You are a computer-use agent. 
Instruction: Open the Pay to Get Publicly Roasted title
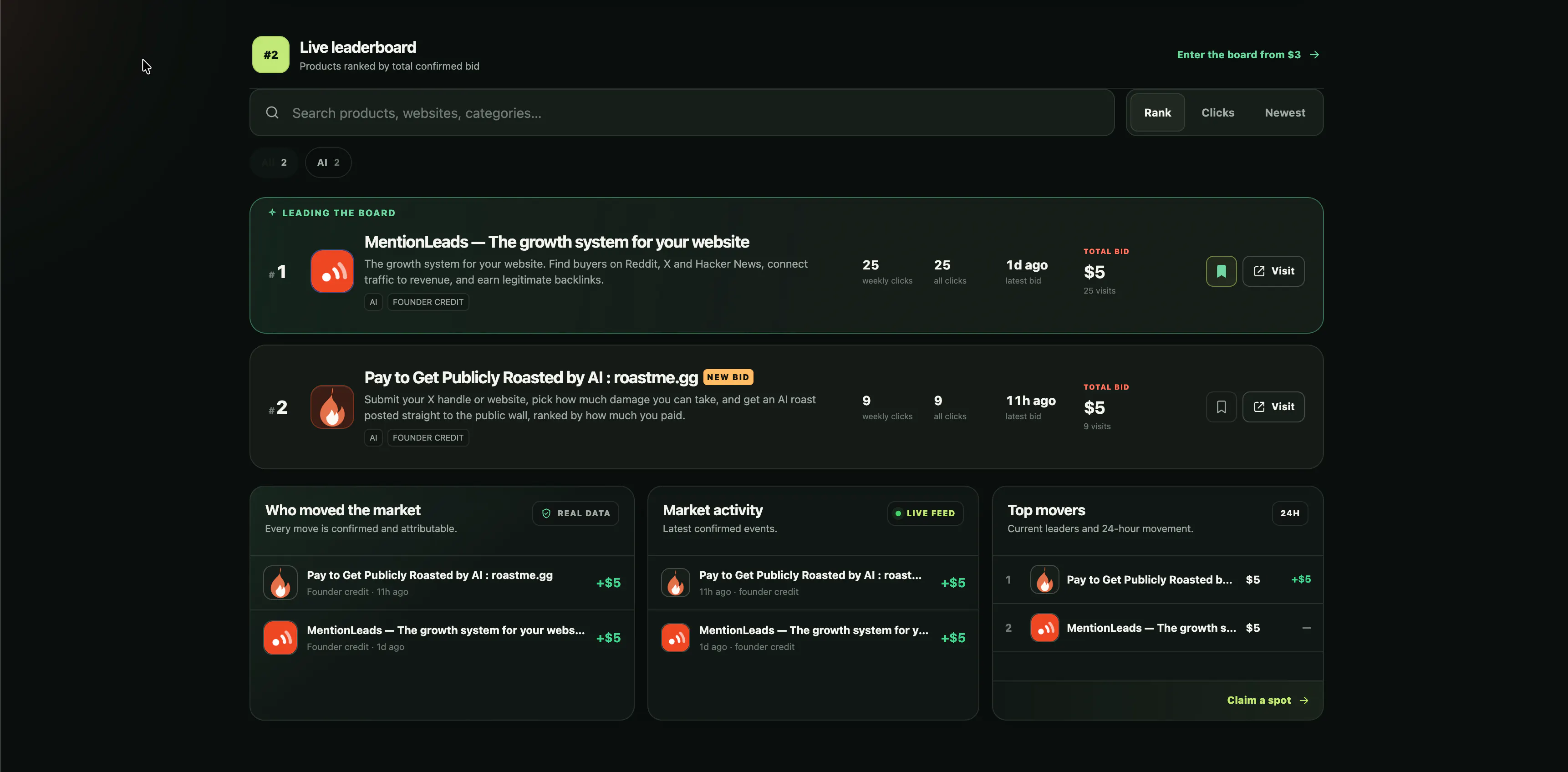531,378
